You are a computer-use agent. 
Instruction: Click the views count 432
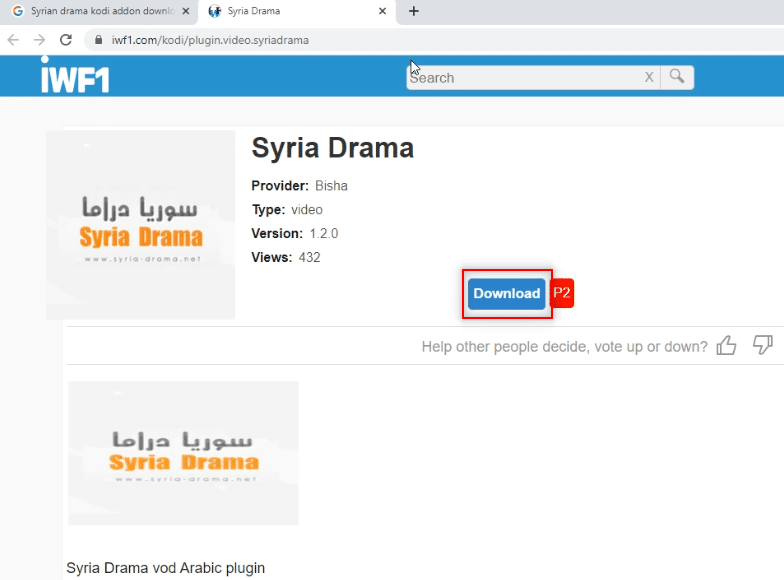coord(310,258)
